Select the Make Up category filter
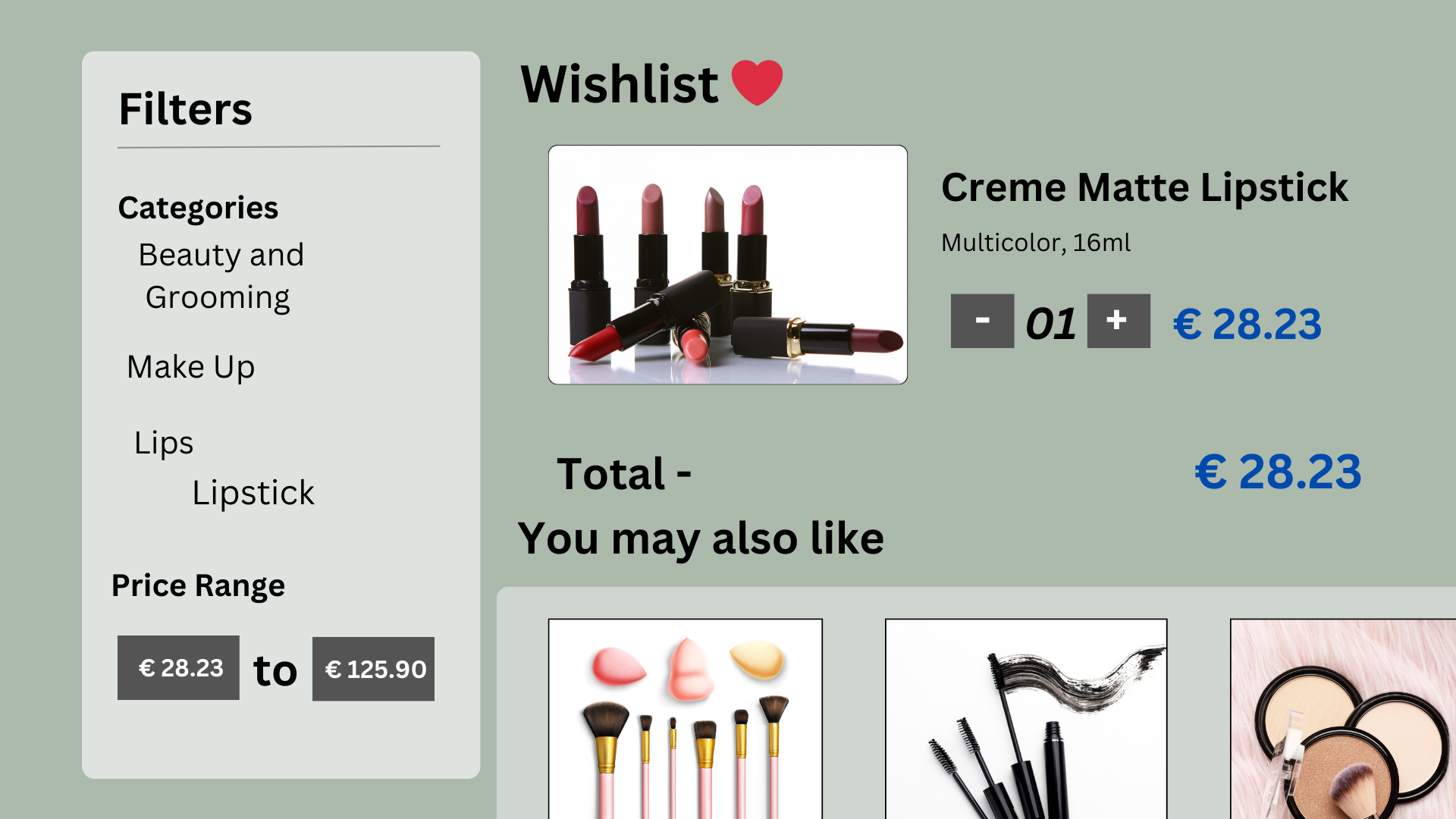1456x819 pixels. tap(190, 367)
